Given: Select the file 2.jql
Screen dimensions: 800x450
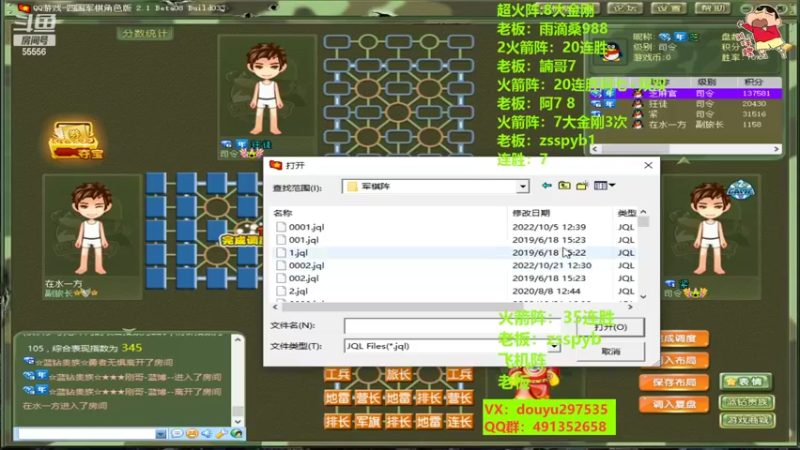Looking at the screenshot, I should [x=298, y=291].
